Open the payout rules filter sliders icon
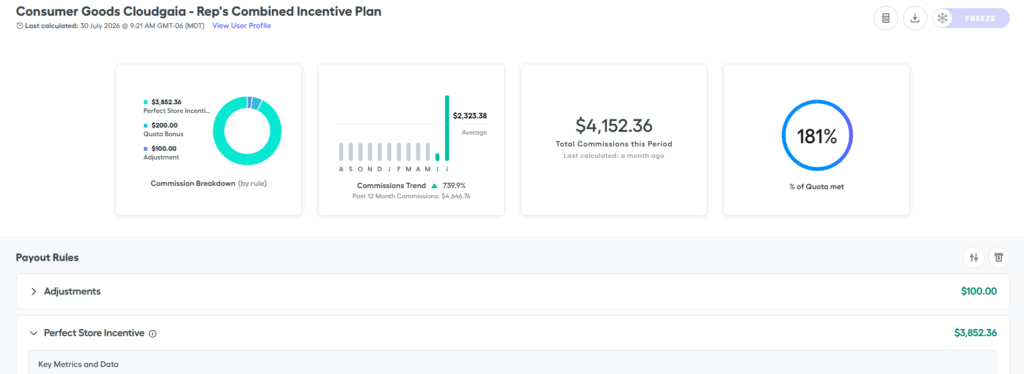 point(974,258)
